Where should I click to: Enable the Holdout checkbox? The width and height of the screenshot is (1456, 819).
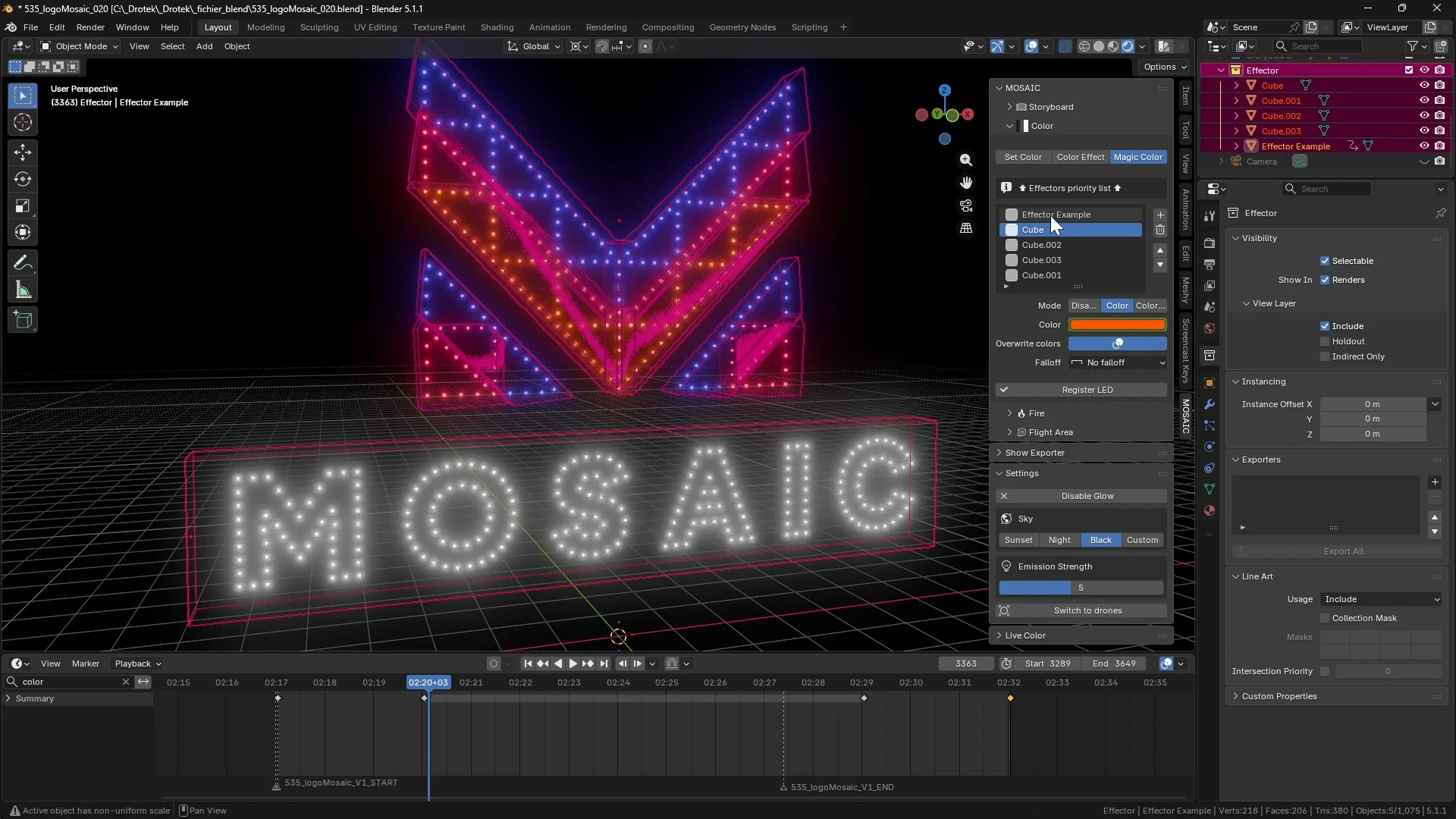(1325, 341)
